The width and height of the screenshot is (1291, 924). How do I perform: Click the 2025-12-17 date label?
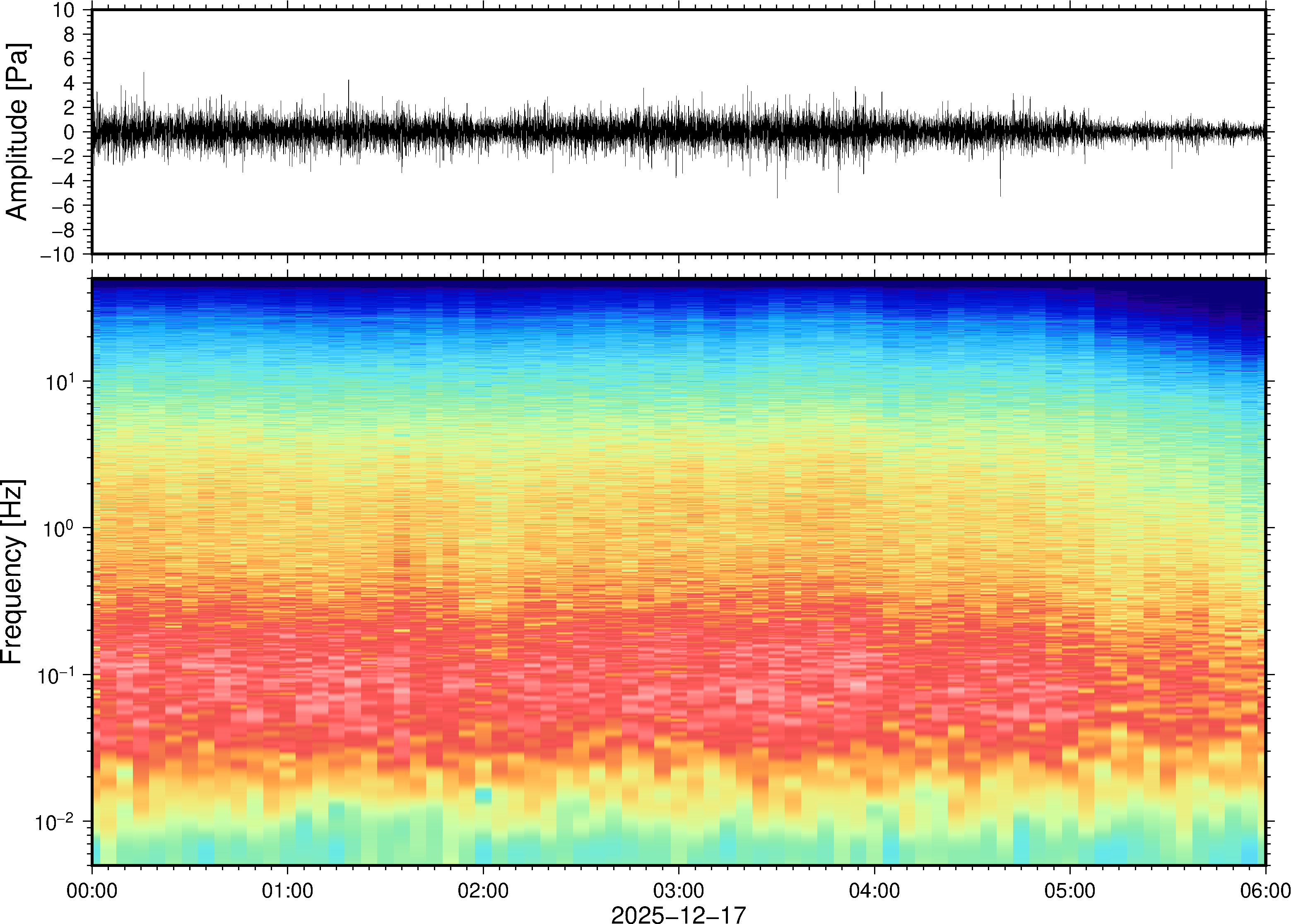pos(678,914)
